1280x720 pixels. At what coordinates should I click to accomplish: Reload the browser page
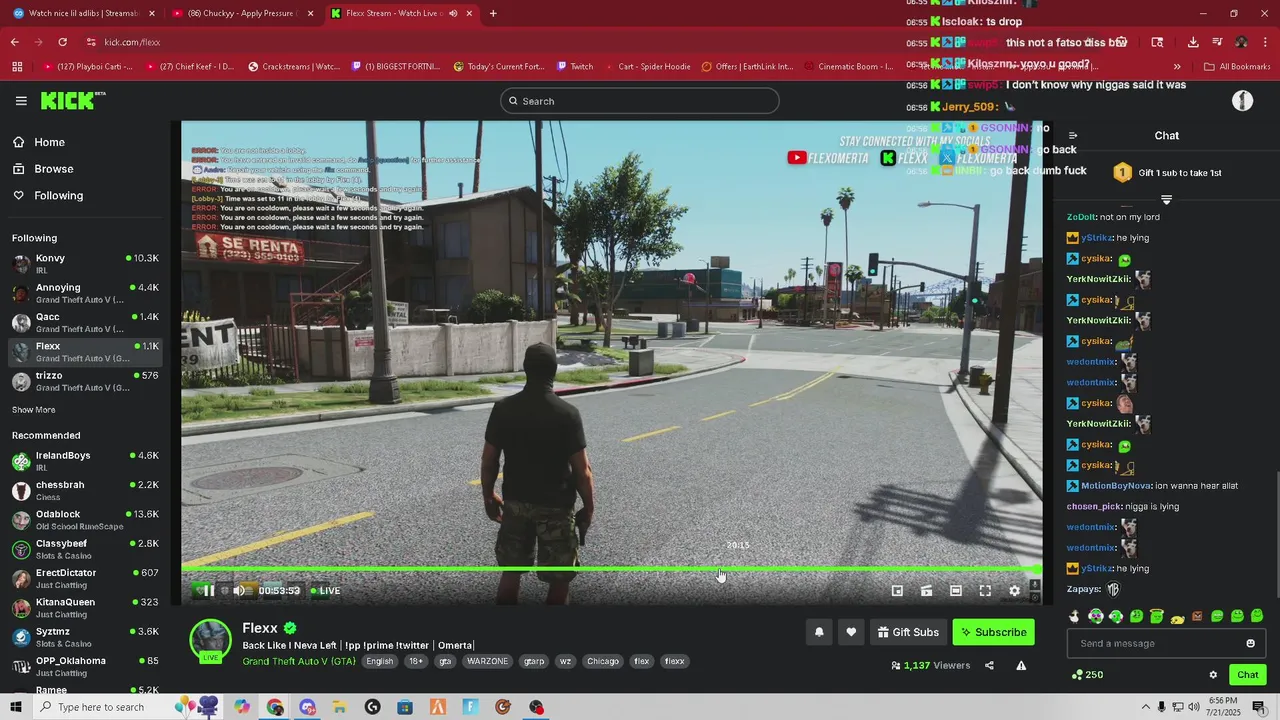pyautogui.click(x=62, y=42)
